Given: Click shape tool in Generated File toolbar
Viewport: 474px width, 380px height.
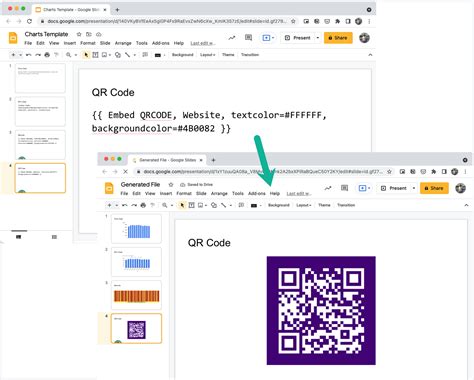Looking at the screenshot, I should point(214,205).
